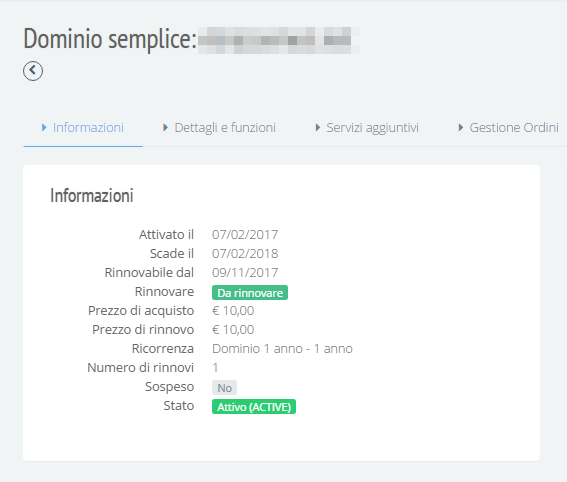Click the Prezzo di acquisto value

tap(233, 311)
